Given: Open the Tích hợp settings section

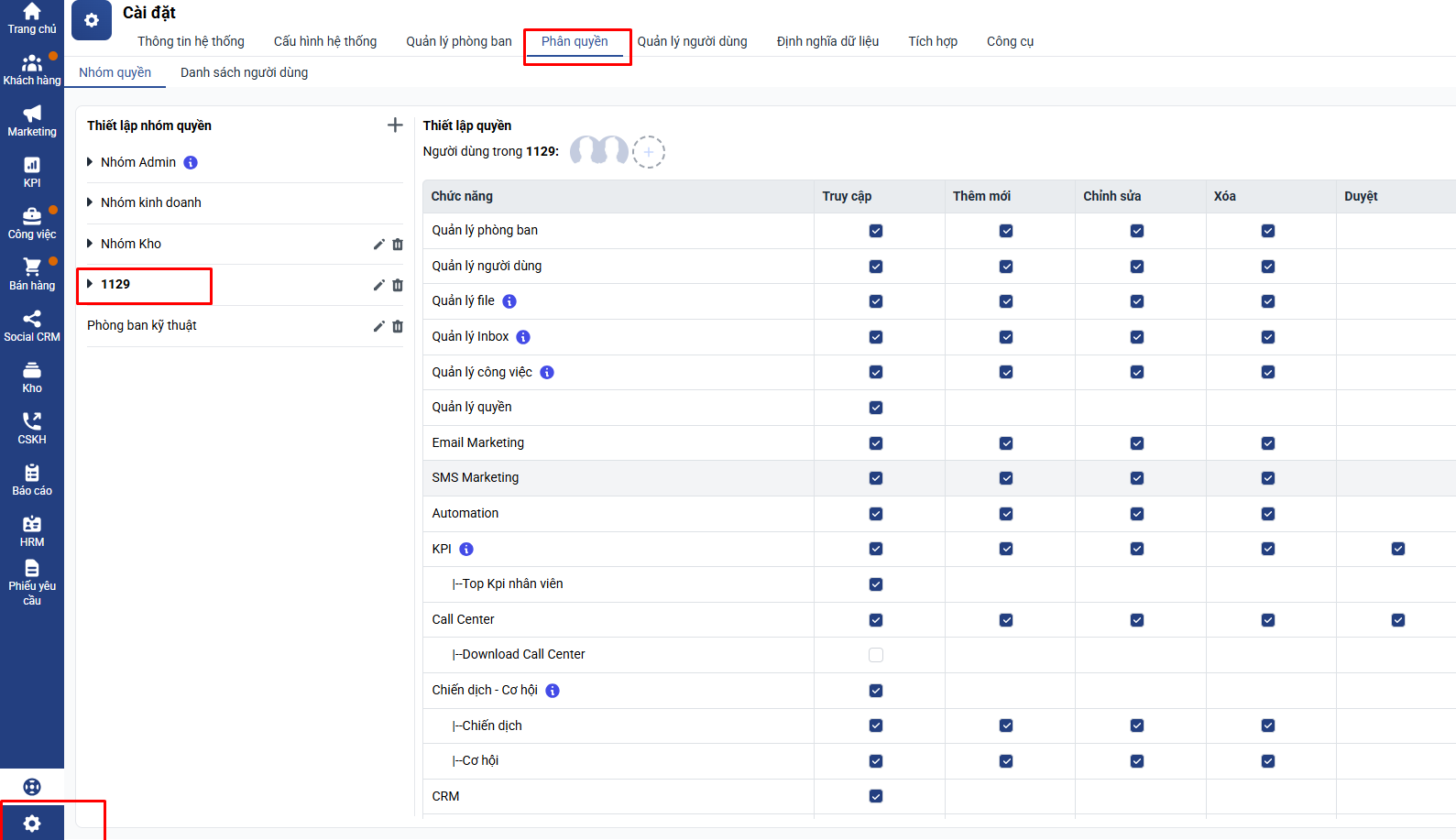Looking at the screenshot, I should point(932,41).
